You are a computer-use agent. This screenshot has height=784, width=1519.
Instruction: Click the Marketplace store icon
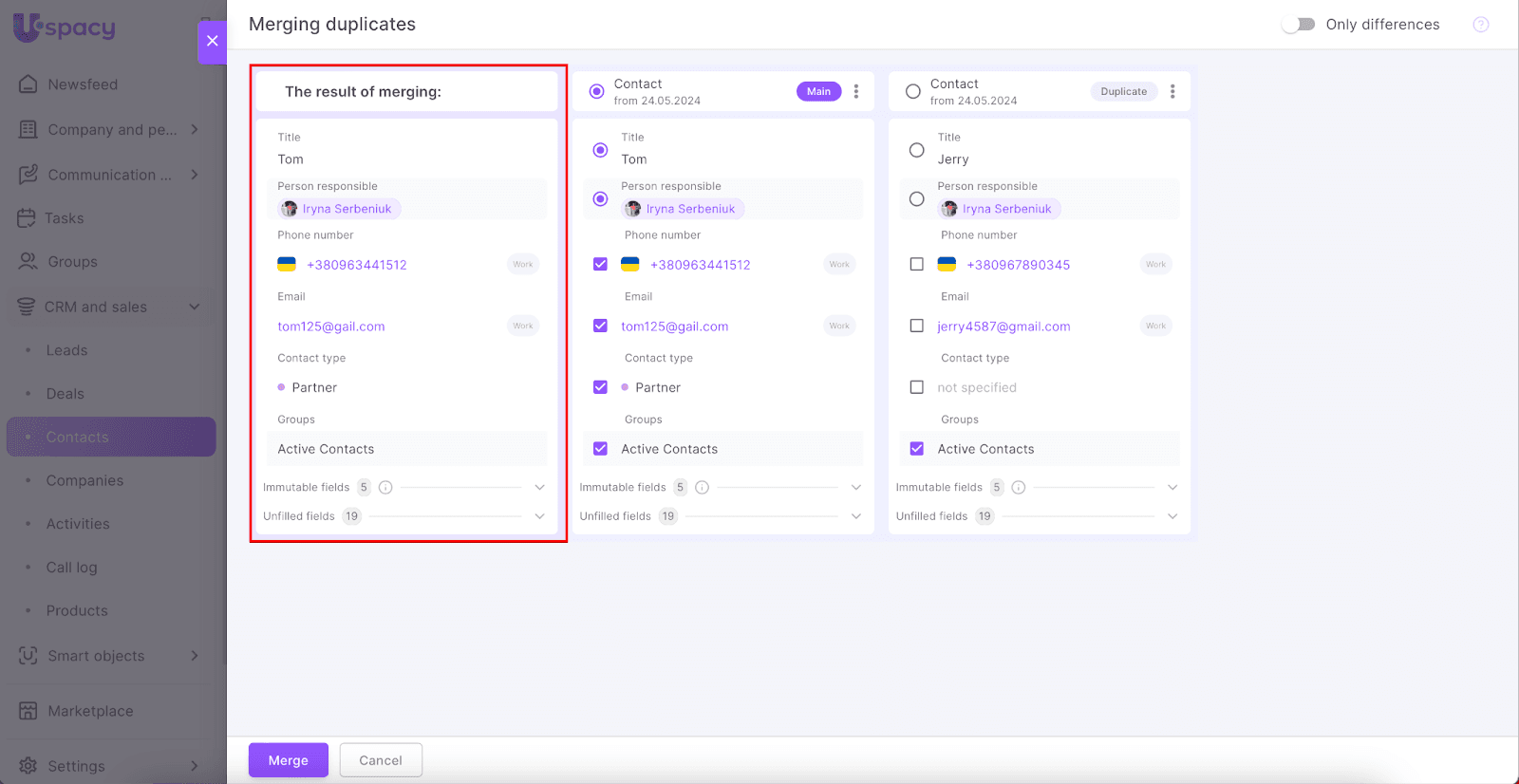pos(28,711)
